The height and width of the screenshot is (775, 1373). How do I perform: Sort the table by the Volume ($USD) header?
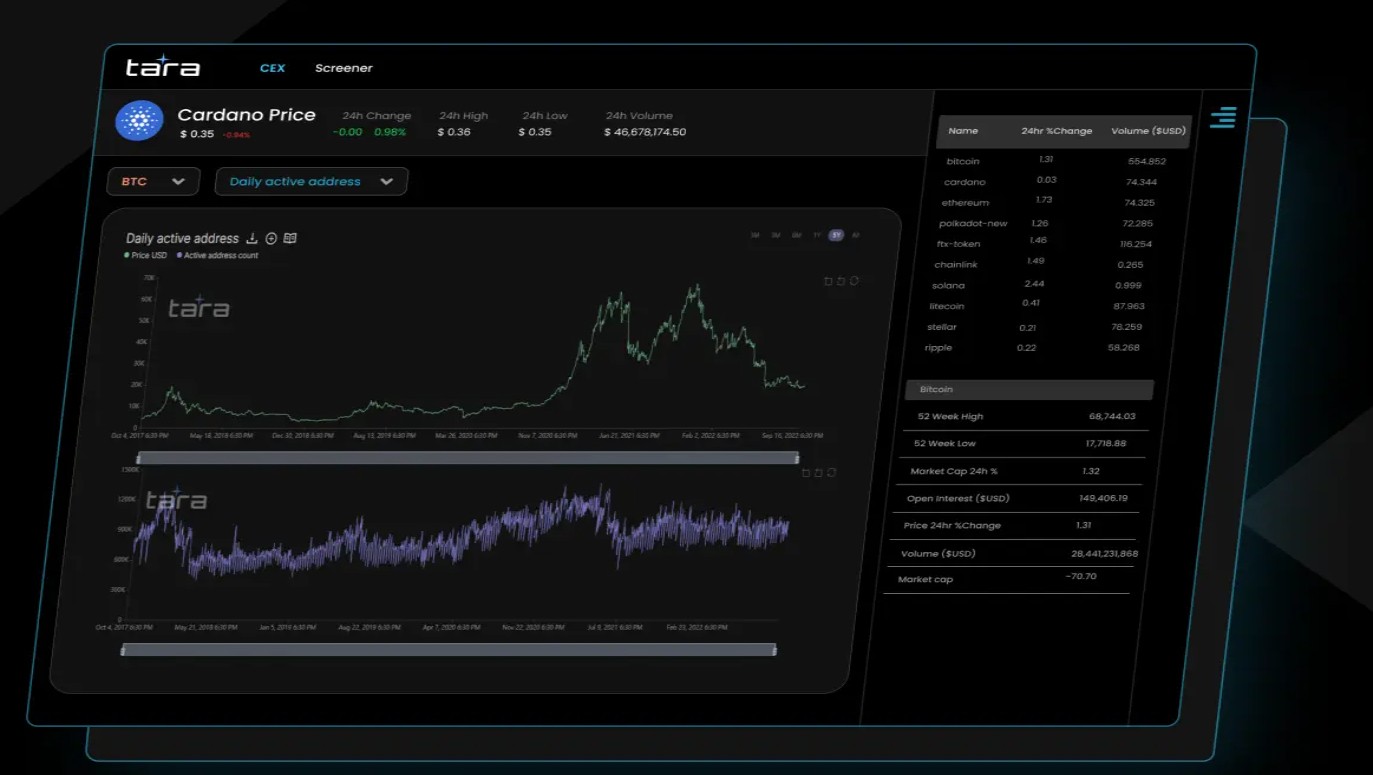pos(1148,131)
